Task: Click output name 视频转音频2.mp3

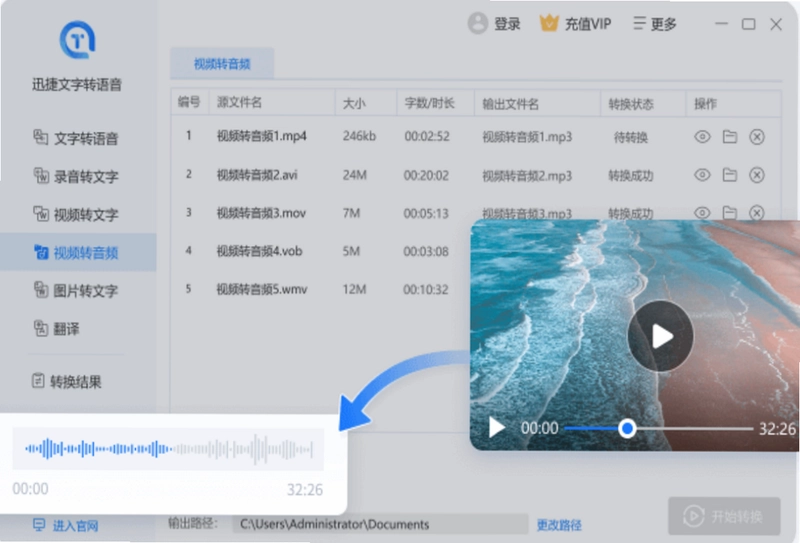Action: coord(527,176)
